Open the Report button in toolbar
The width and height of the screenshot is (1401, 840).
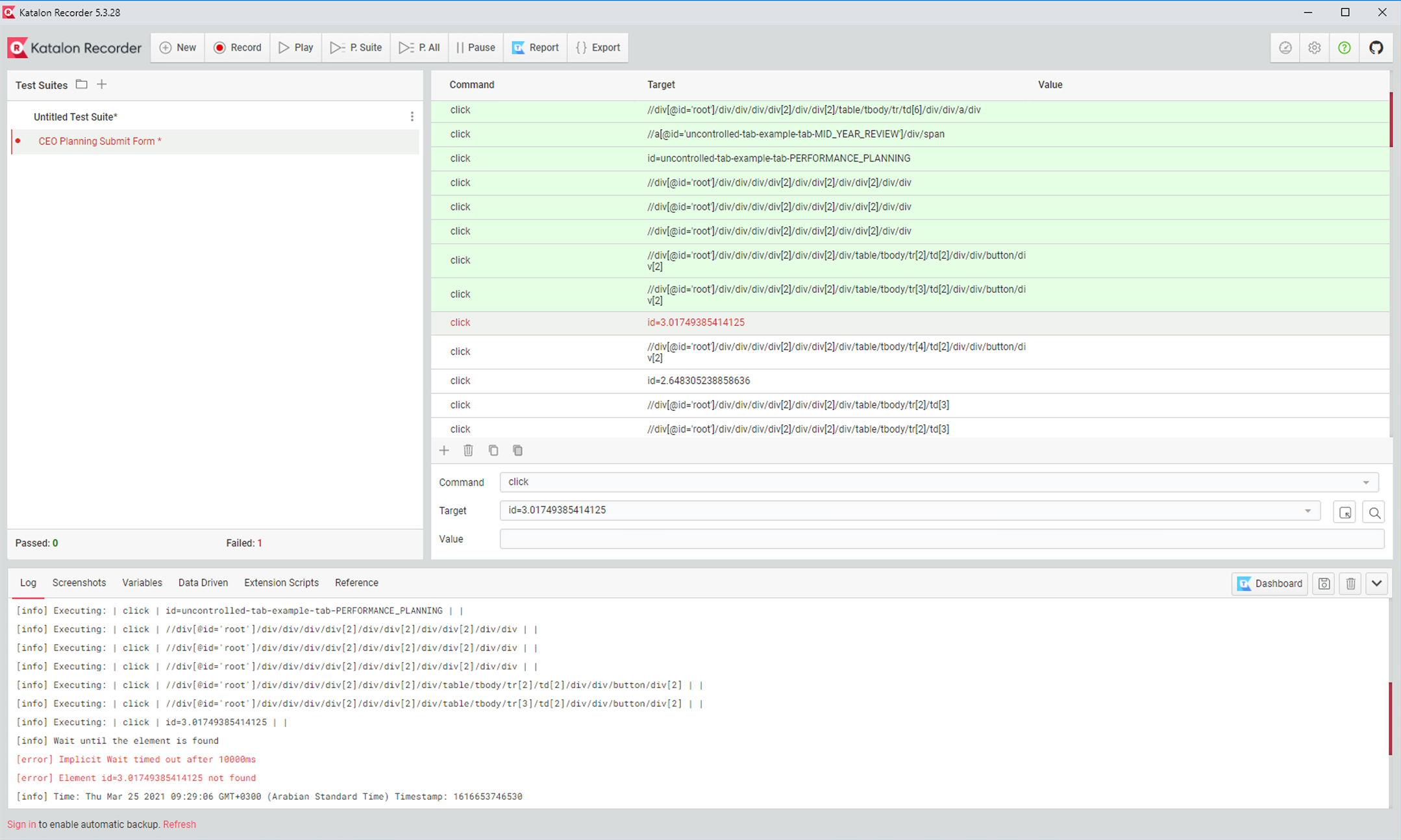coord(536,47)
